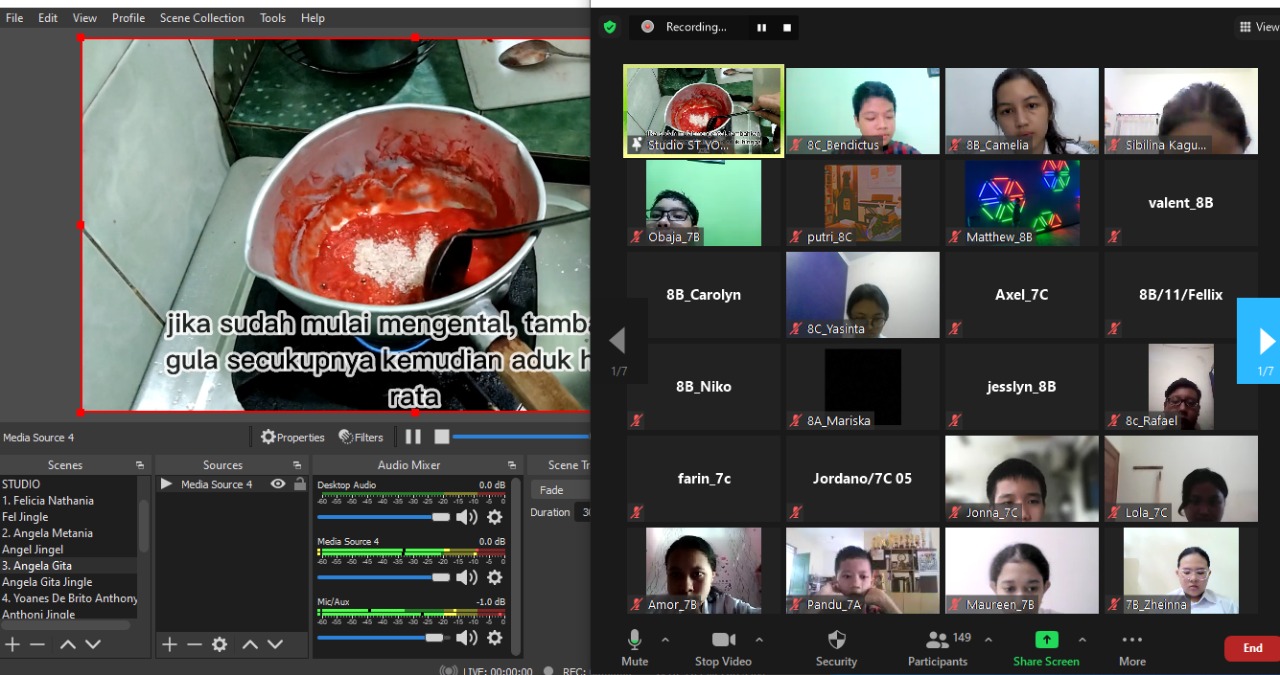Image resolution: width=1280 pixels, height=675 pixels.
Task: Open Media Source 4 mixer settings gear
Action: (x=494, y=577)
